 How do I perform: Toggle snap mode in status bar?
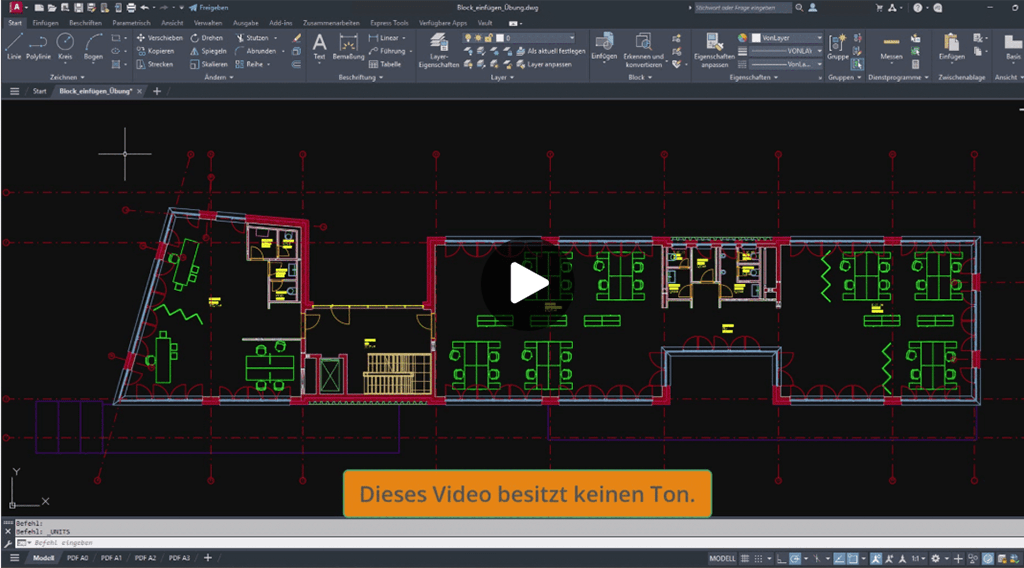(x=758, y=559)
